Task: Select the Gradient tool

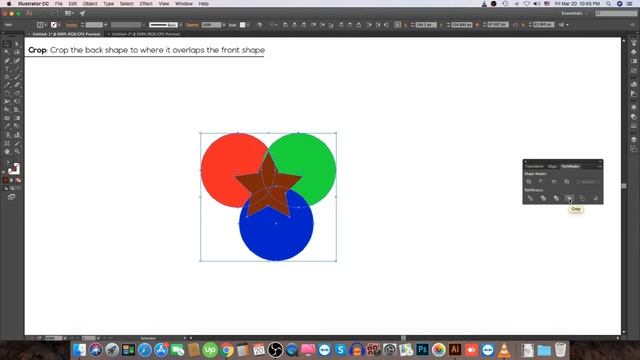Action: (17, 118)
